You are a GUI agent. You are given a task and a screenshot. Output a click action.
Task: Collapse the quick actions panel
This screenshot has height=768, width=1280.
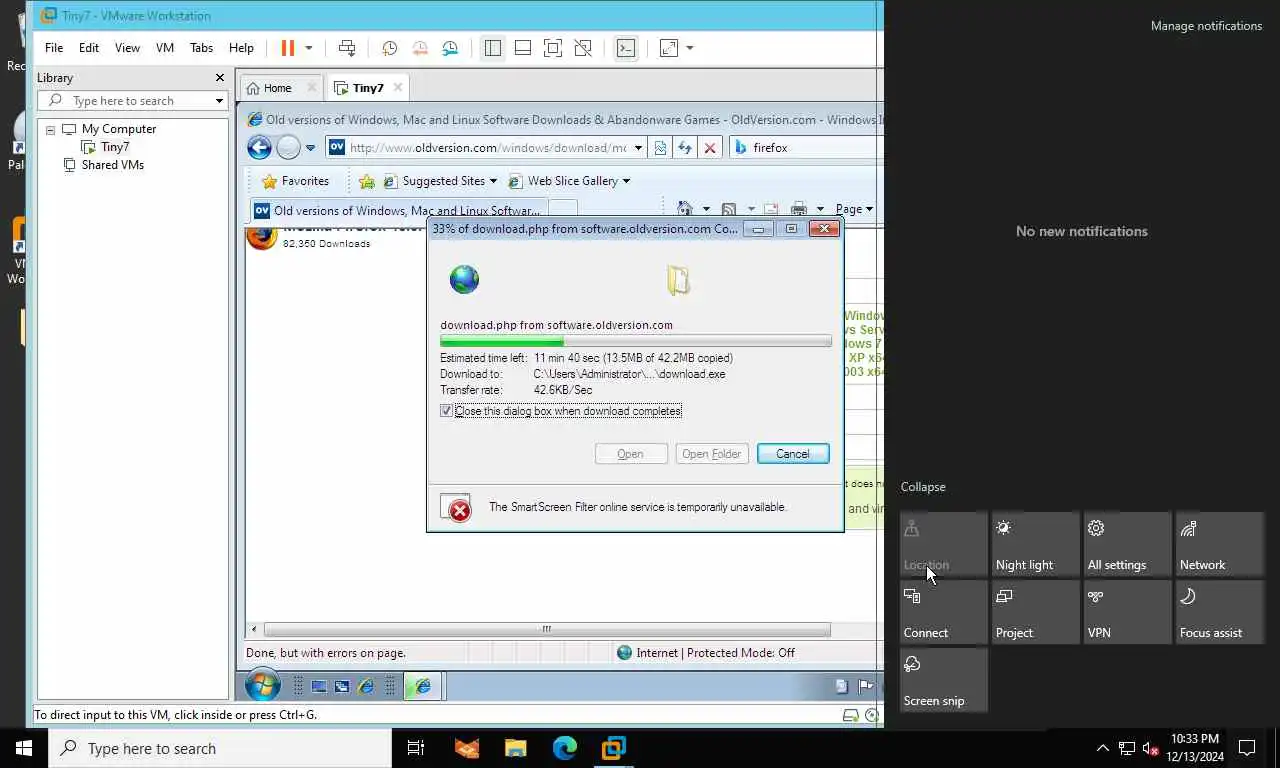click(923, 487)
